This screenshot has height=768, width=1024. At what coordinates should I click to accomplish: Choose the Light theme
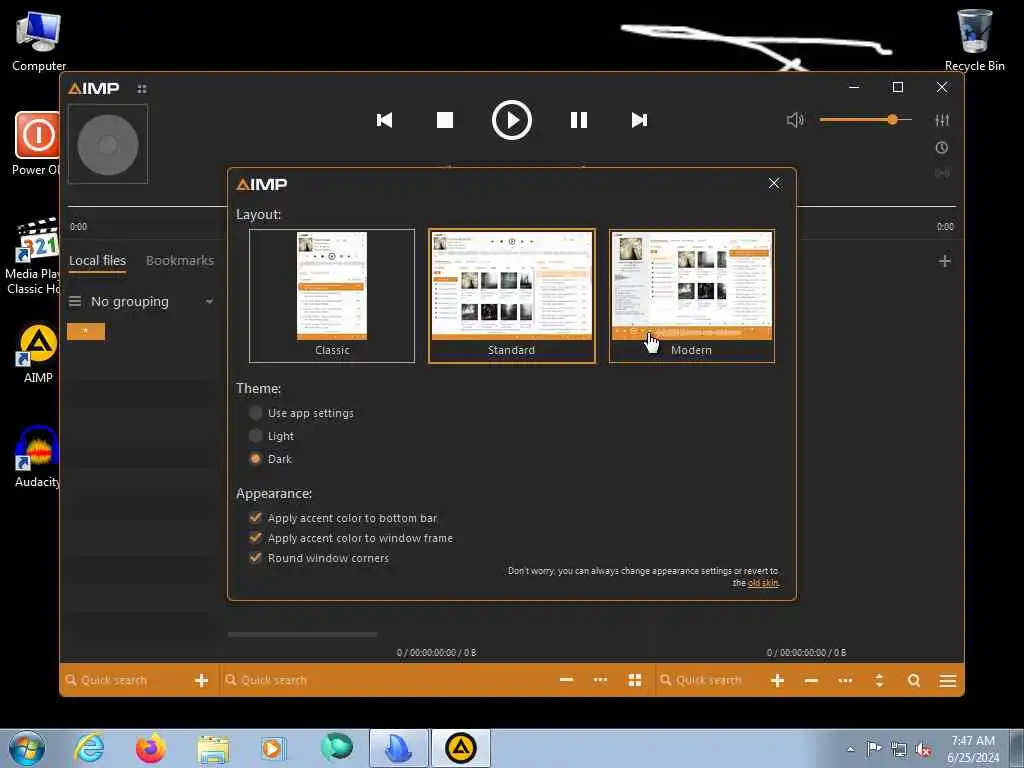pos(272,436)
